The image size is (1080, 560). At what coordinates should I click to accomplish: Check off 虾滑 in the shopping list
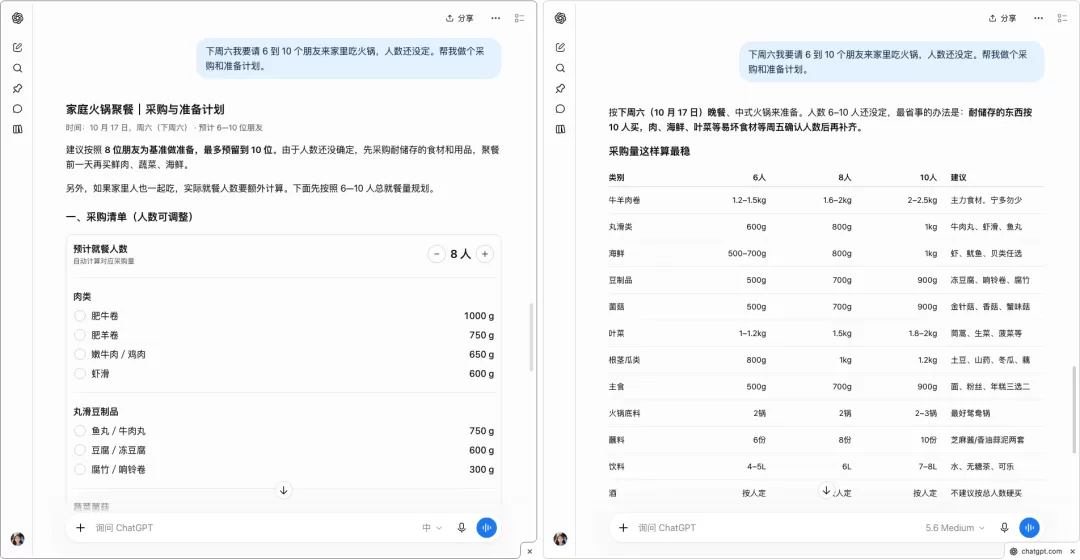80,373
